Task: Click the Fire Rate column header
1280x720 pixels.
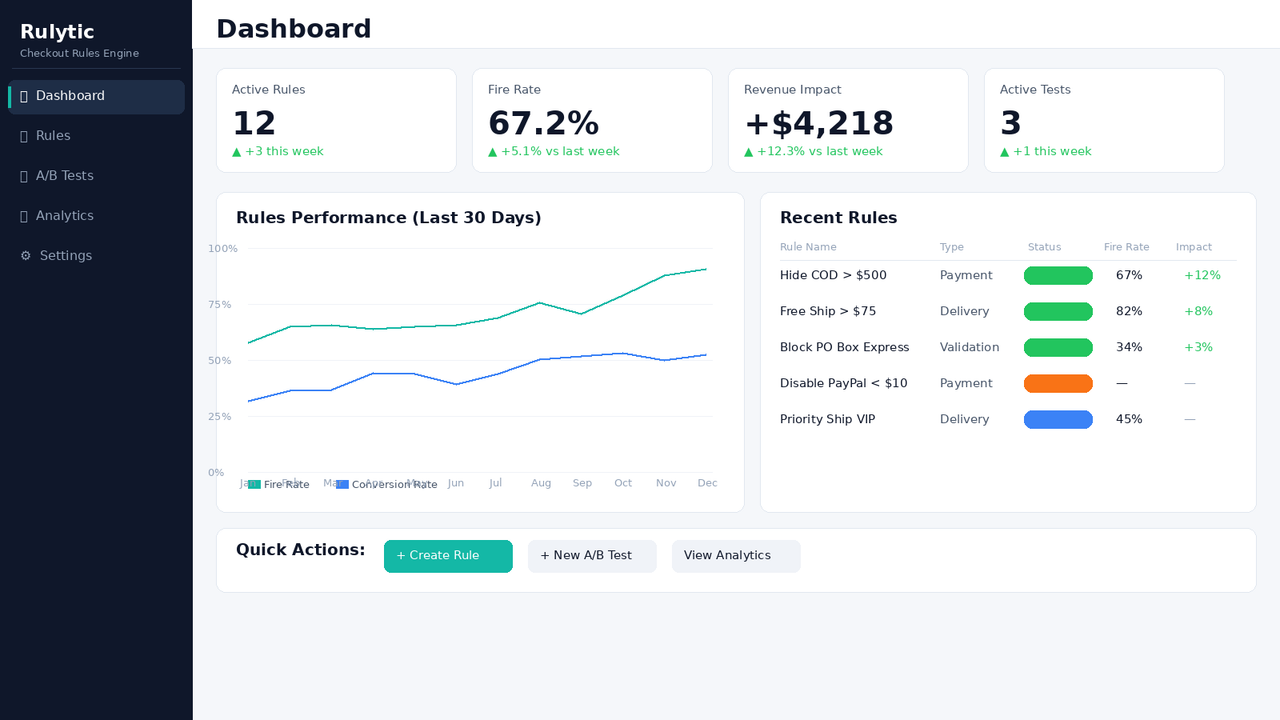Action: click(x=1127, y=247)
